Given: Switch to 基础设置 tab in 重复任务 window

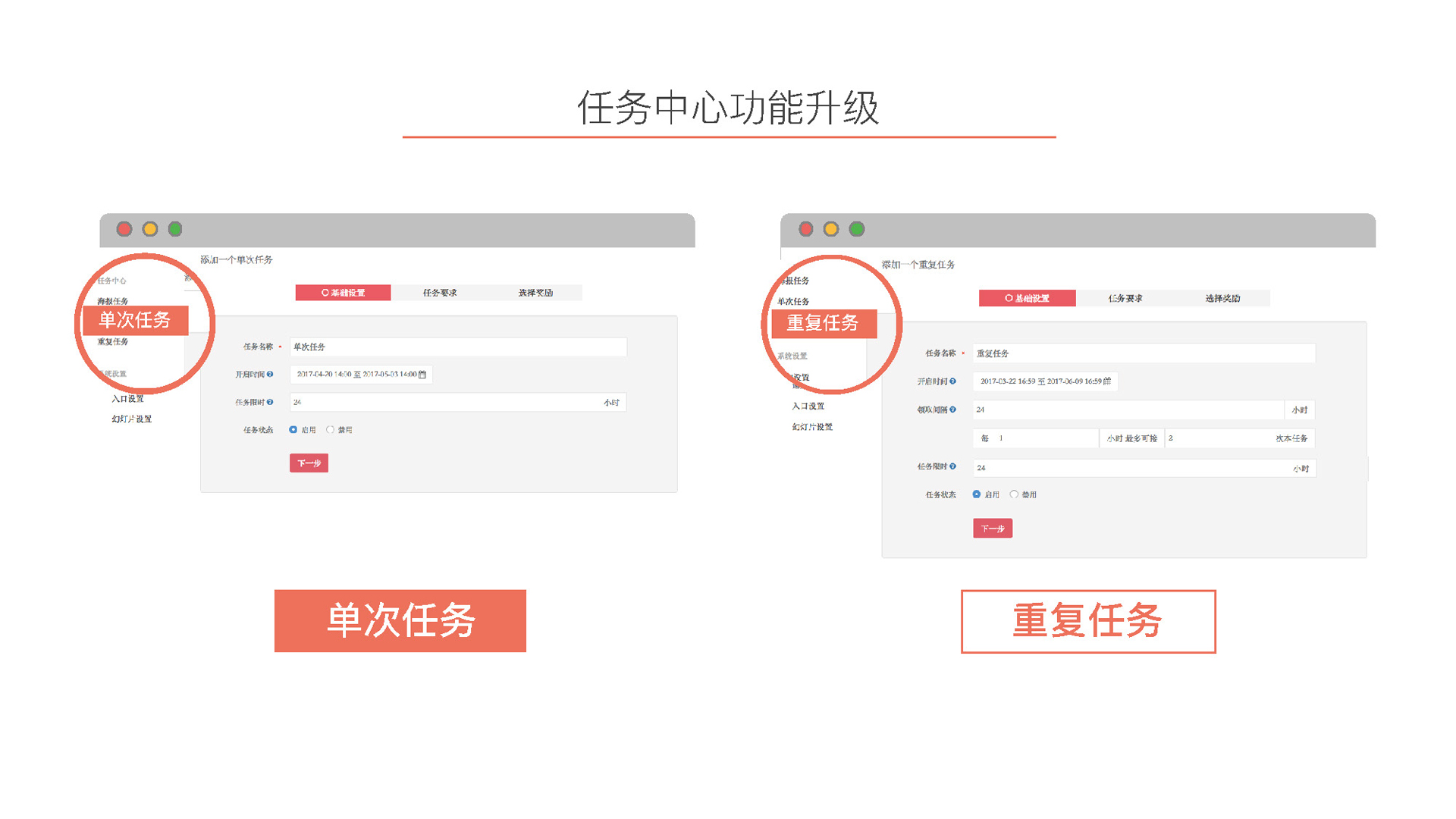Looking at the screenshot, I should point(1027,299).
